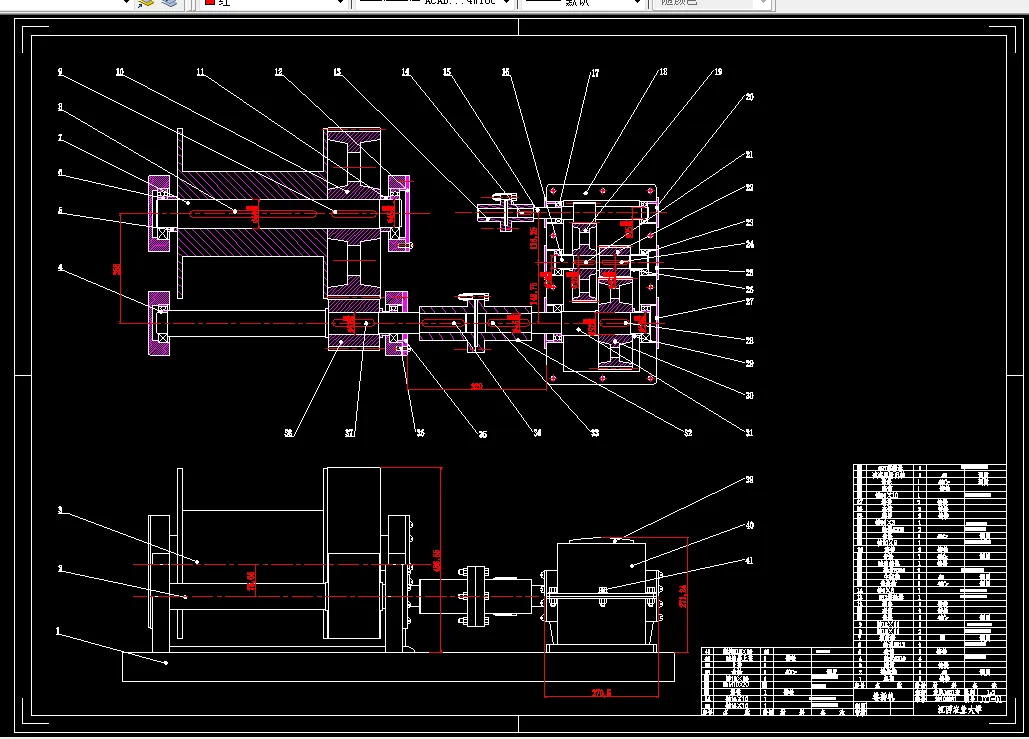1029x739 pixels.
Task: Expand the 默认 lineweight dropdown
Action: pos(637,3)
